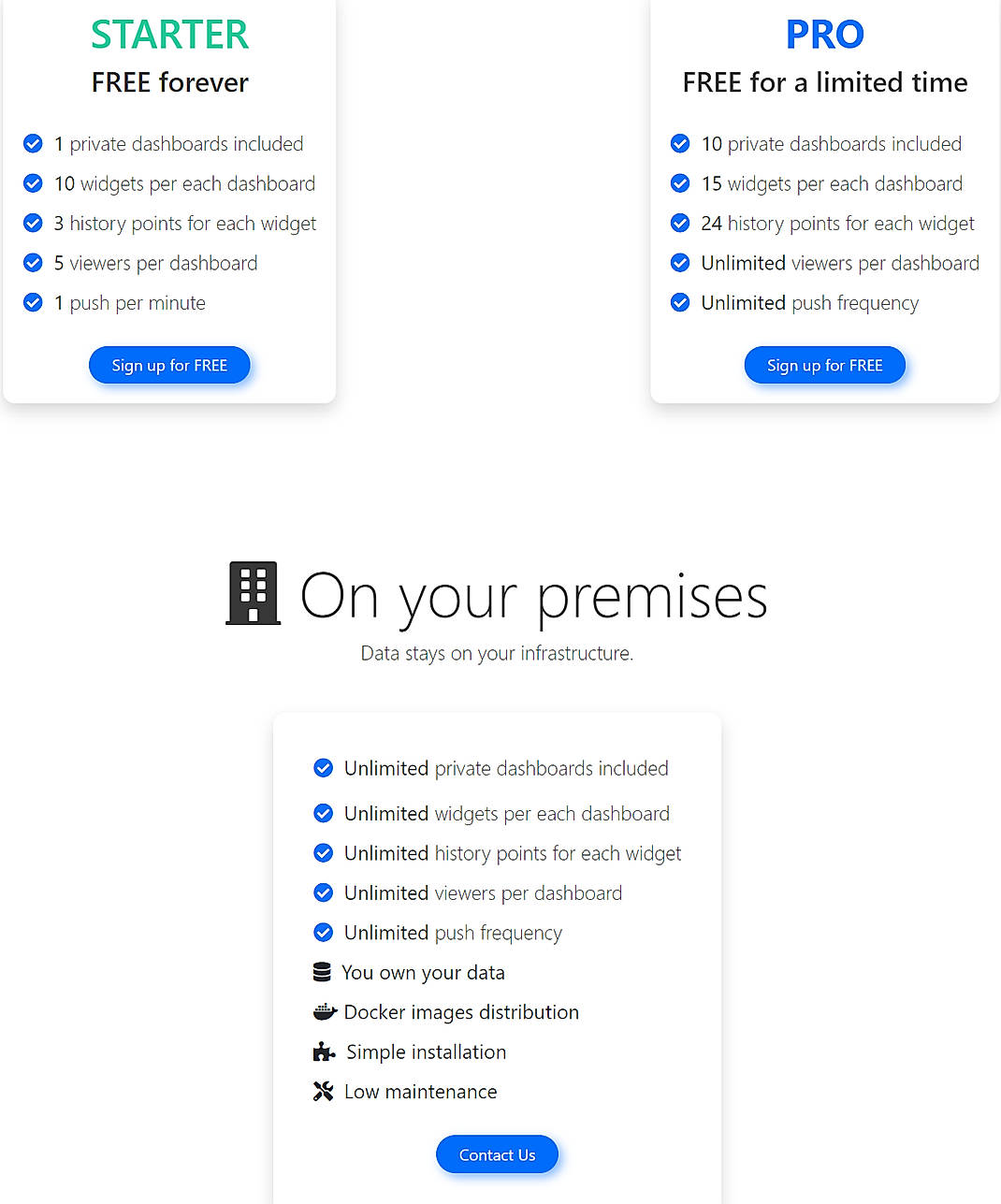Click the building icon beside On your premises

click(253, 594)
